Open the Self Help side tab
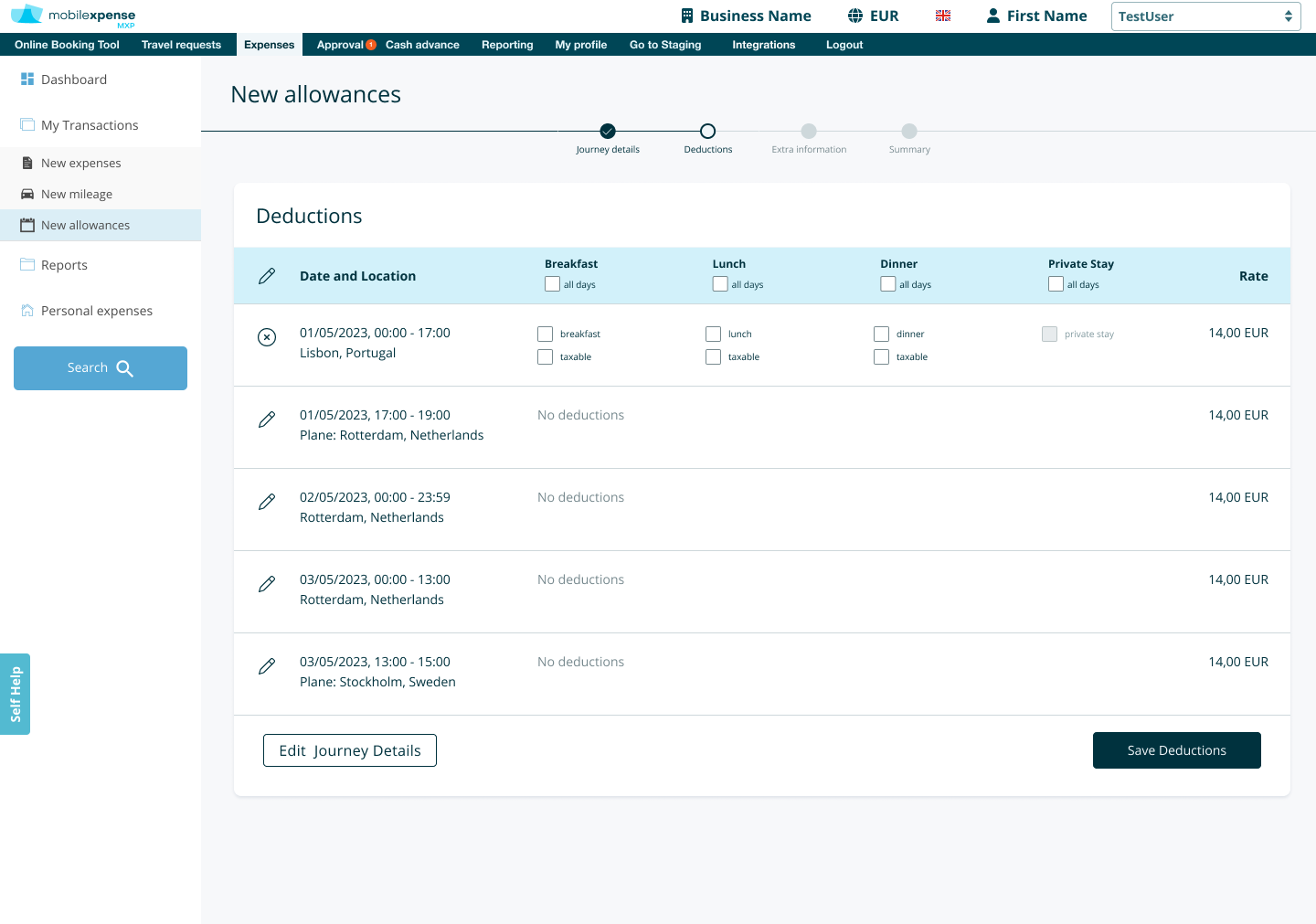 coord(16,694)
